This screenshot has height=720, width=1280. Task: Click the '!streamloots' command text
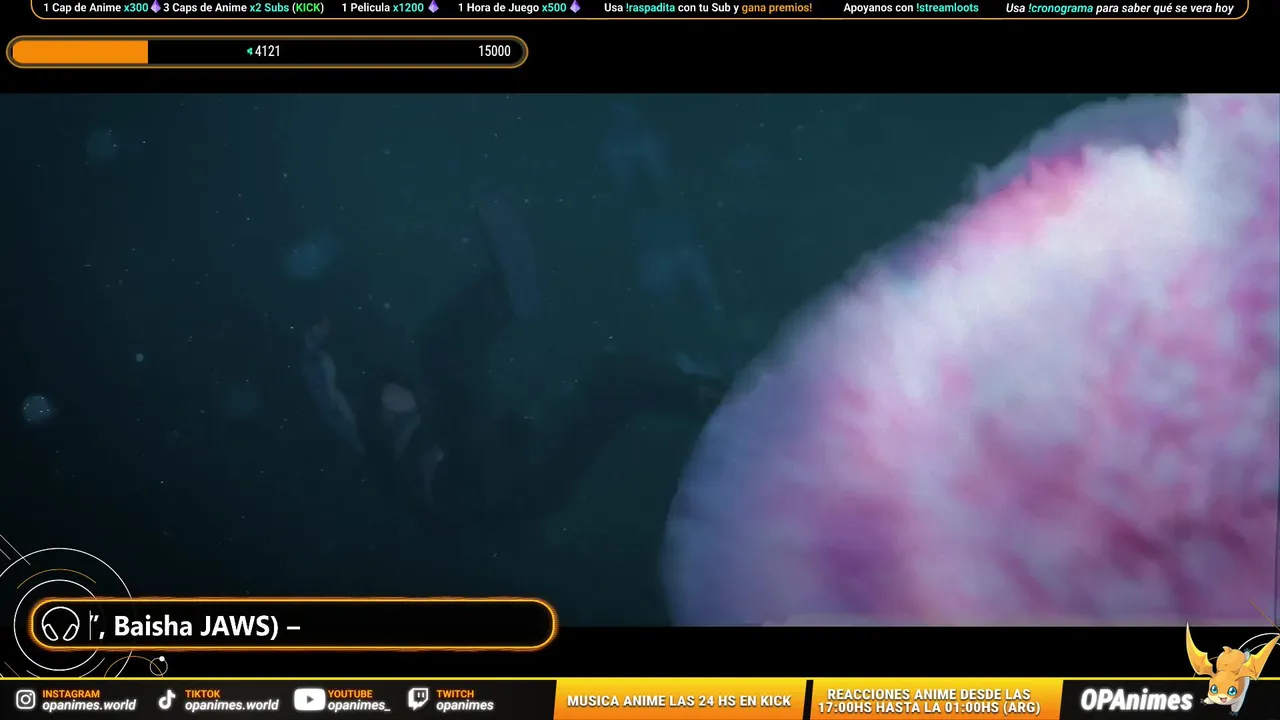(x=947, y=8)
